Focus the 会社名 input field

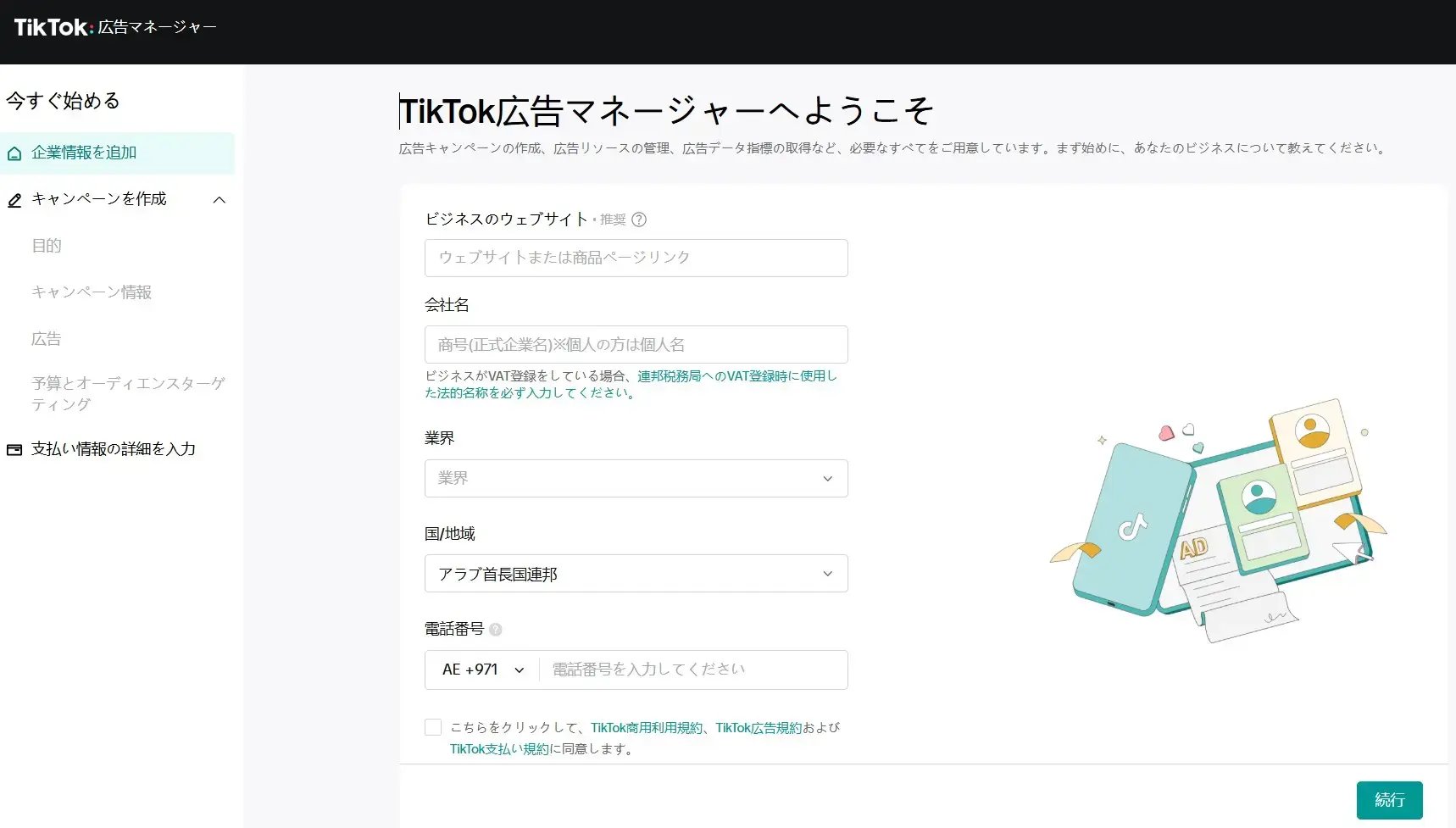tap(636, 345)
